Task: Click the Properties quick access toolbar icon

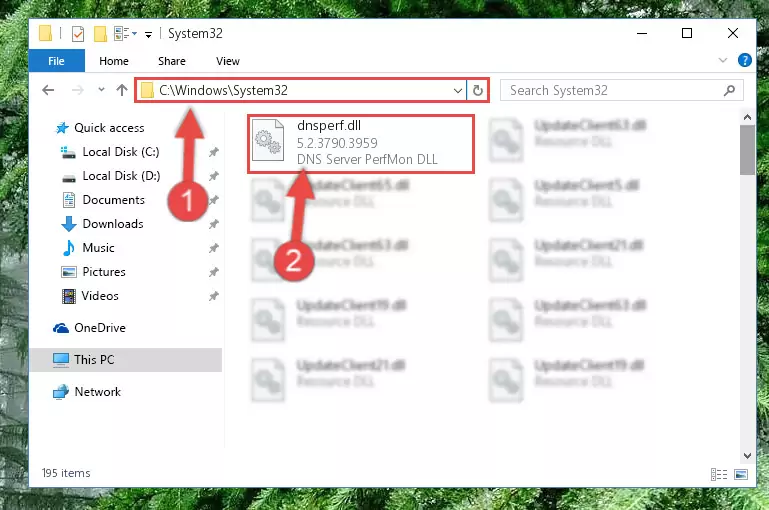Action: point(77,34)
